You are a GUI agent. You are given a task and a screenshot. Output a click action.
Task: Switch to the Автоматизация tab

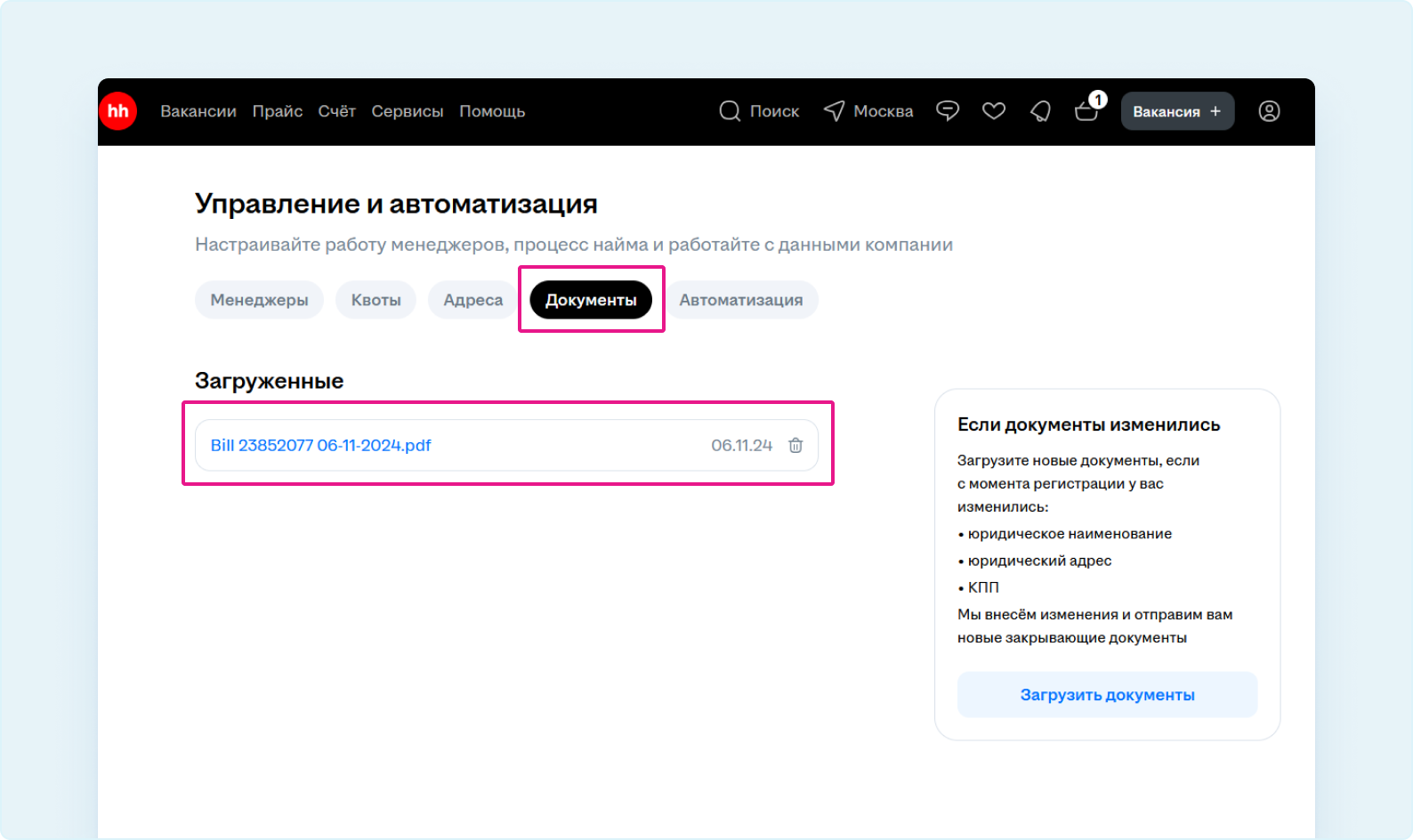coord(741,300)
